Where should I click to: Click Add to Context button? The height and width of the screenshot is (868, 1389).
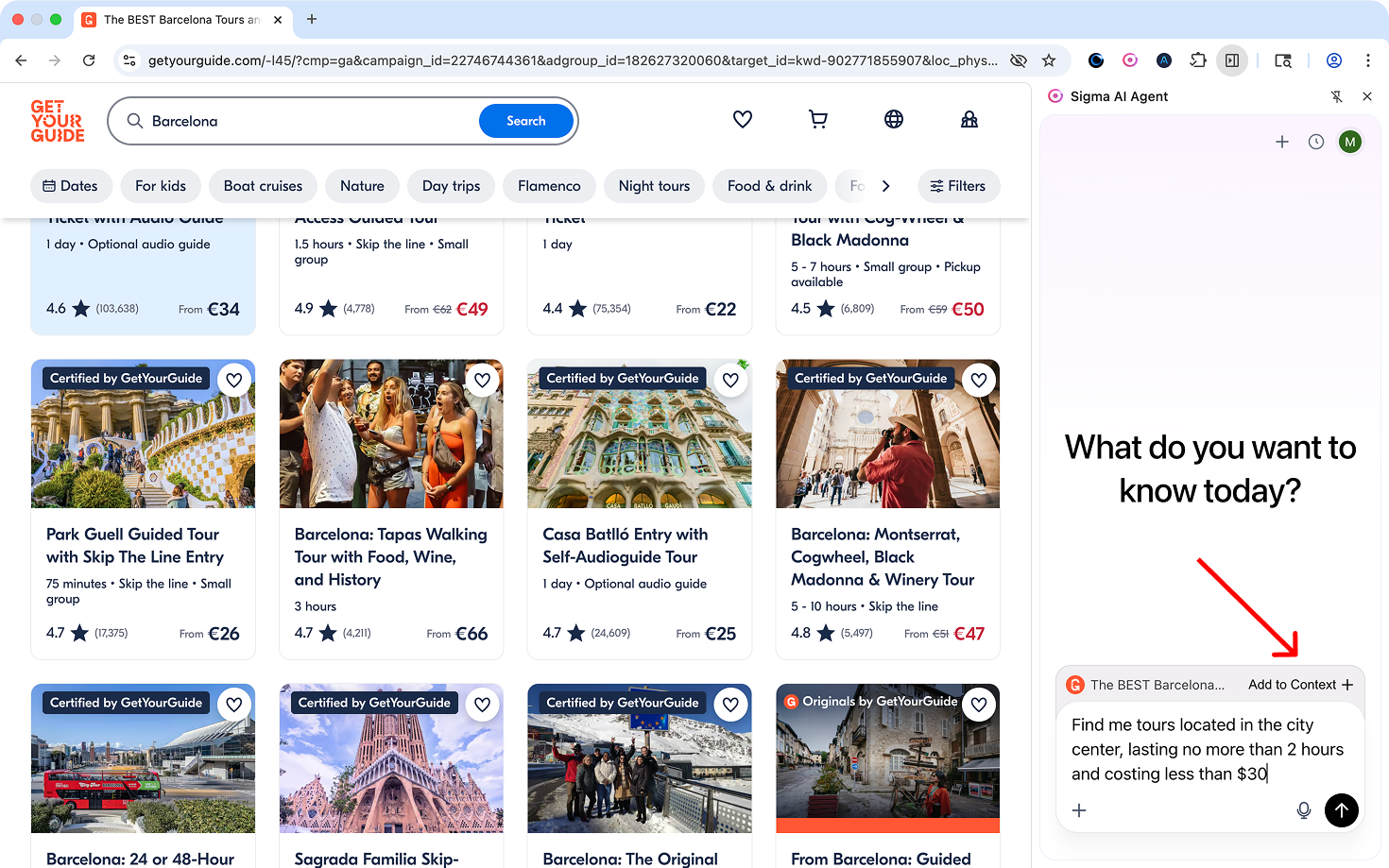(1301, 685)
